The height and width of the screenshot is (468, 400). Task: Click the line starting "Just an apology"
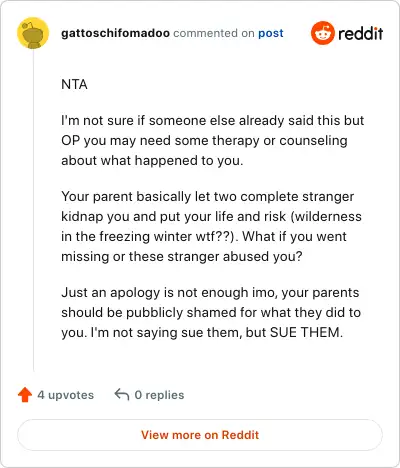210,293
